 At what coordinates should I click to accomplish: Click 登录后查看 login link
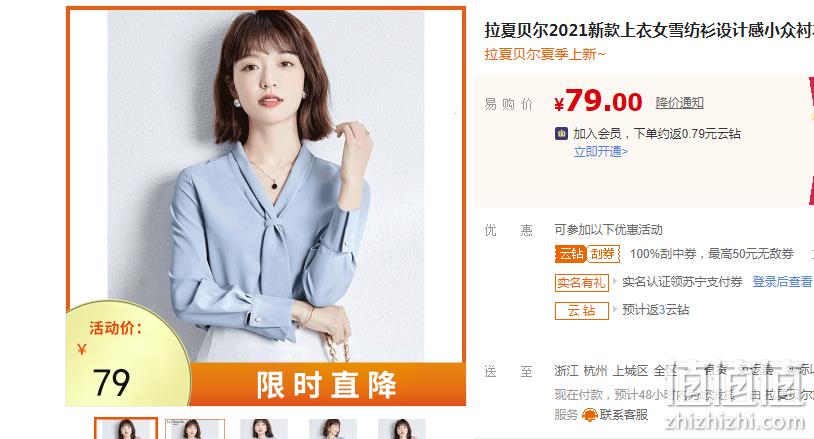782,282
